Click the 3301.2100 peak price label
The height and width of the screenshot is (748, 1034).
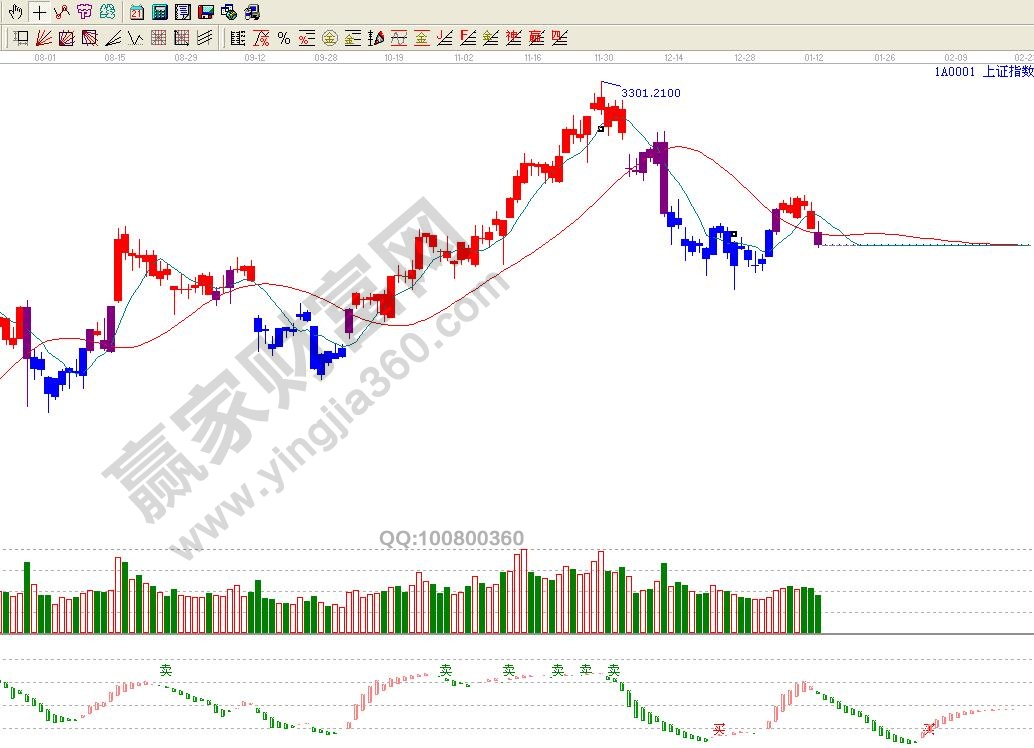[x=651, y=93]
